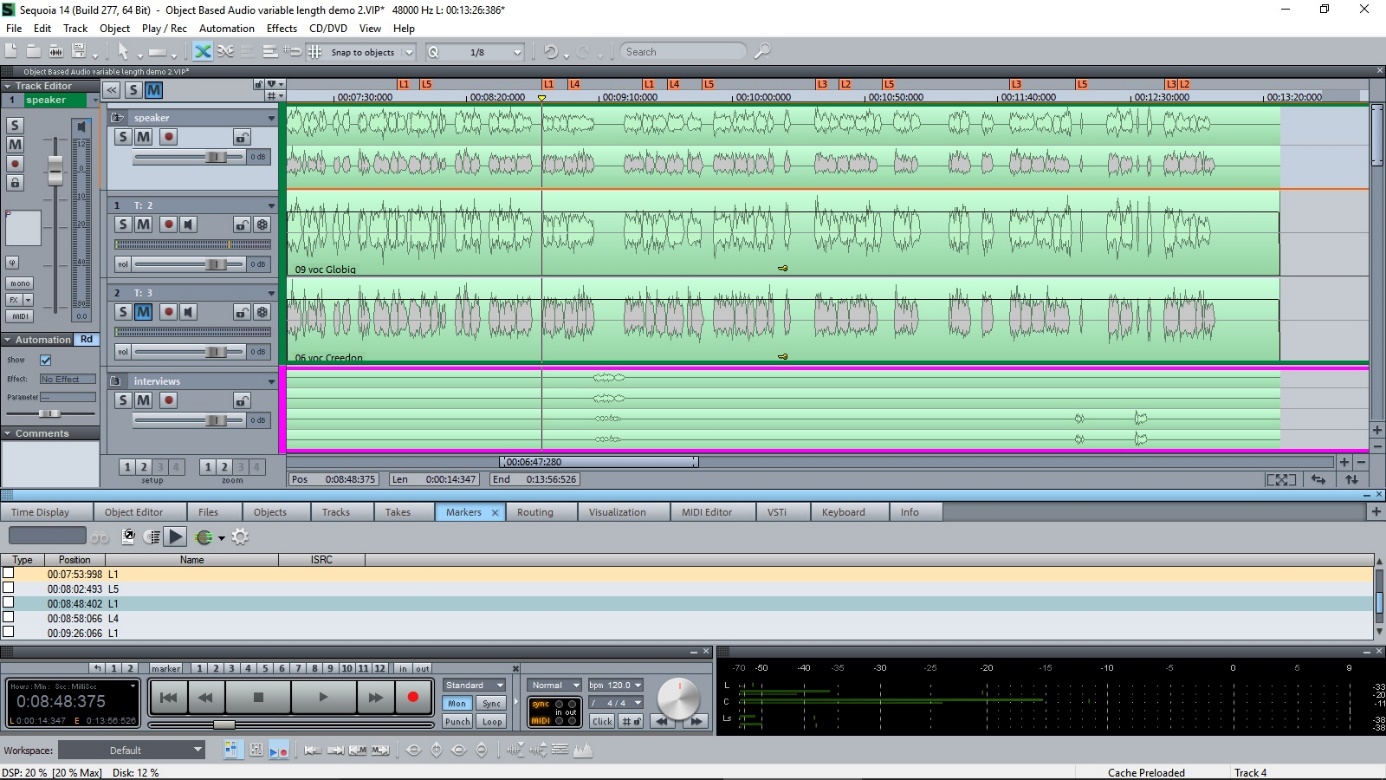Image resolution: width=1386 pixels, height=780 pixels.
Task: Open the Workspace Default dropdown
Action: (131, 749)
